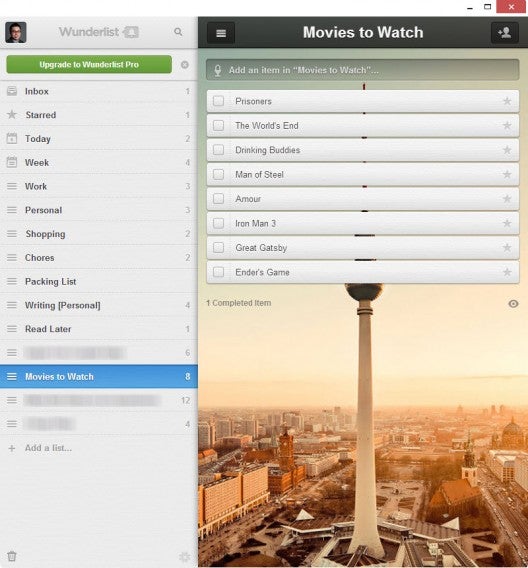Select the Writing [Personal] list

click(99, 305)
